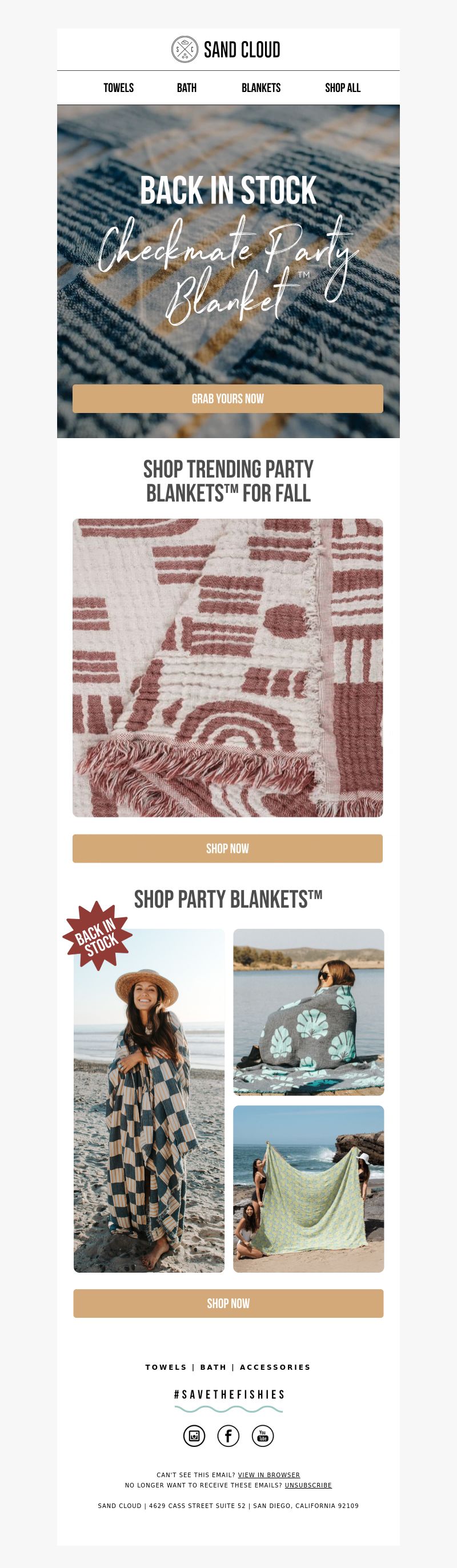The width and height of the screenshot is (457, 1568).
Task: Open the red patterned fringe blanket image
Action: tap(227, 668)
